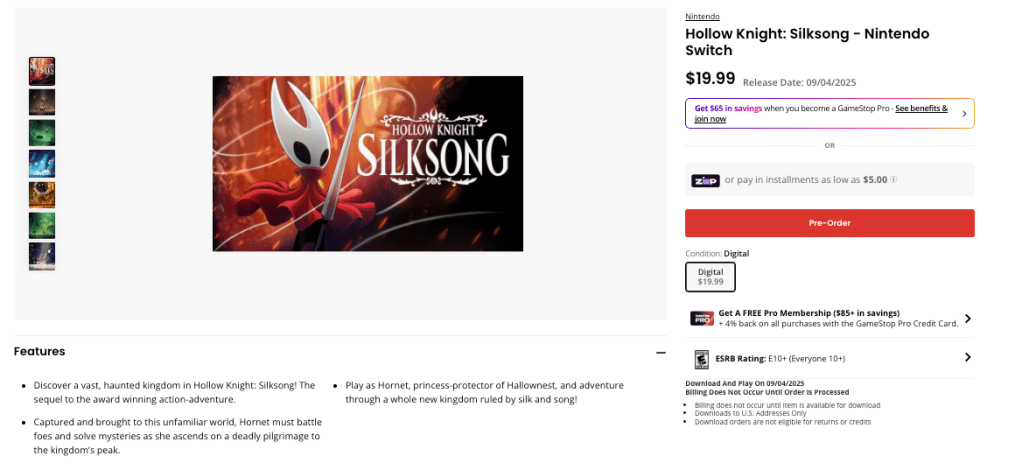Open the free Pro Membership offer chevron

(967, 318)
